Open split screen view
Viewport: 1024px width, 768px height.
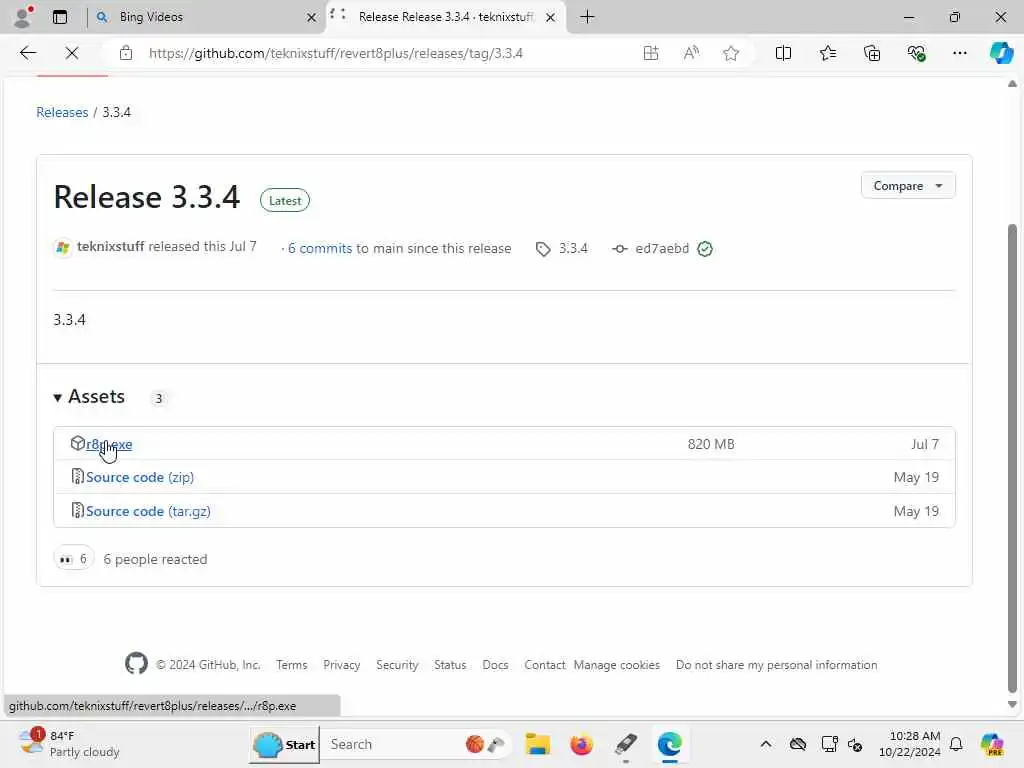[x=783, y=53]
